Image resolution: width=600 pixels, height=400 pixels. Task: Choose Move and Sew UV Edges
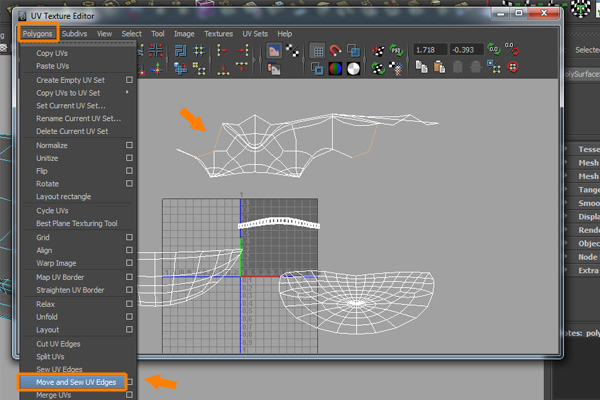pyautogui.click(x=76, y=382)
